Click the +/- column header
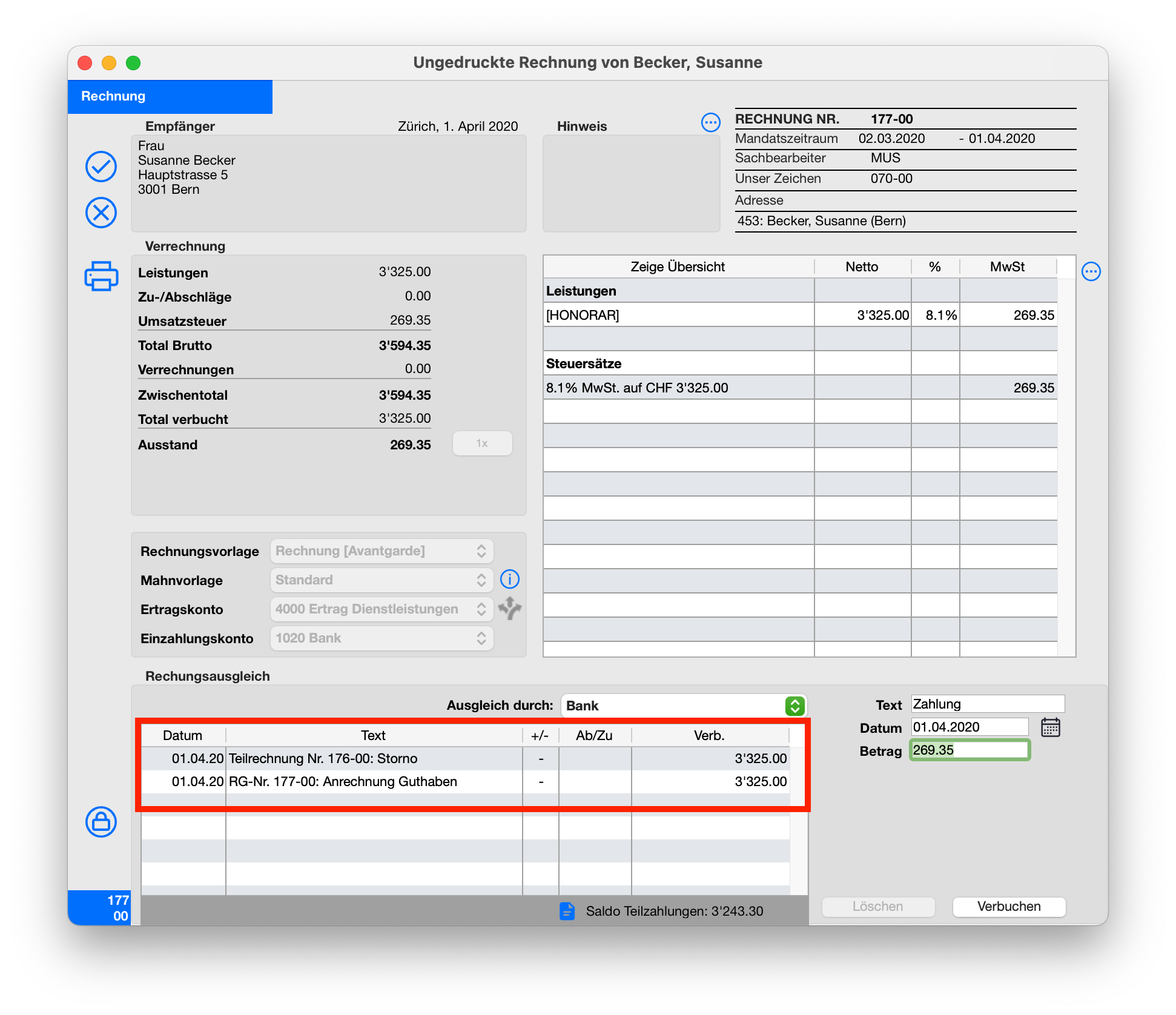1176x1015 pixels. click(540, 736)
